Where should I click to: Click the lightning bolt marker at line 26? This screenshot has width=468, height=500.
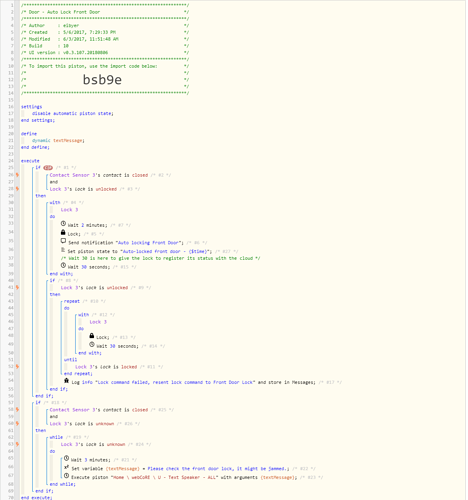pyautogui.click(x=17, y=175)
